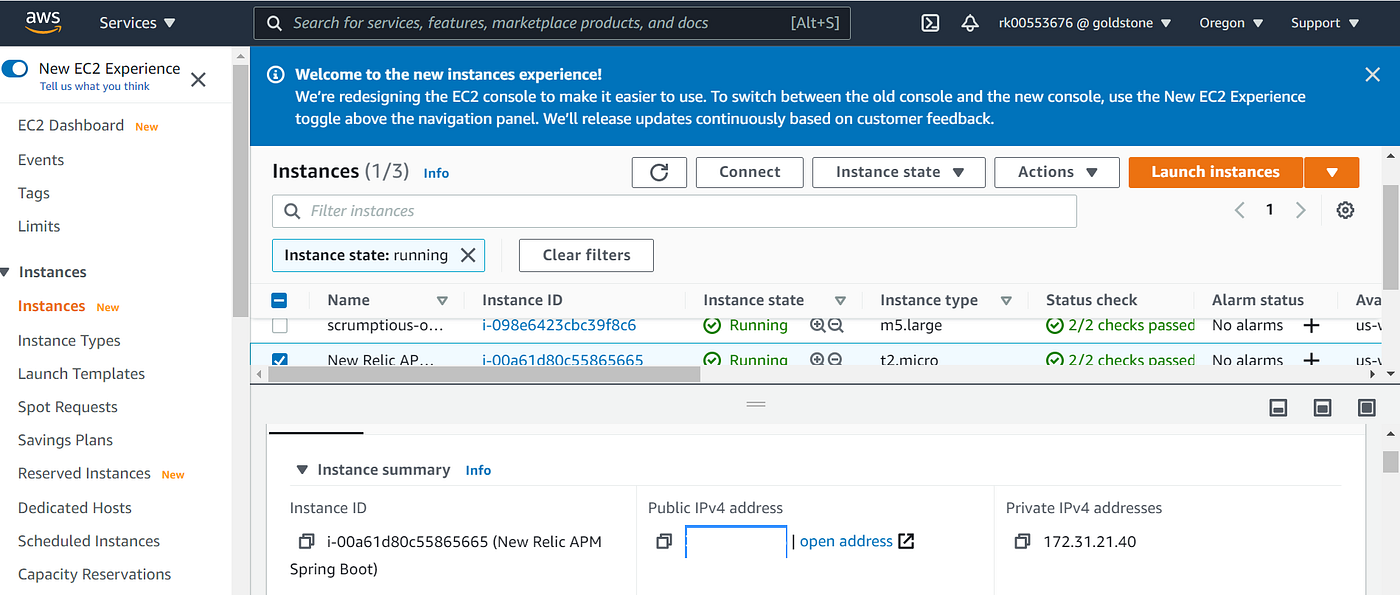Image resolution: width=1400 pixels, height=595 pixels.
Task: Uncheck the New Relic APM instance checkbox
Action: point(280,359)
